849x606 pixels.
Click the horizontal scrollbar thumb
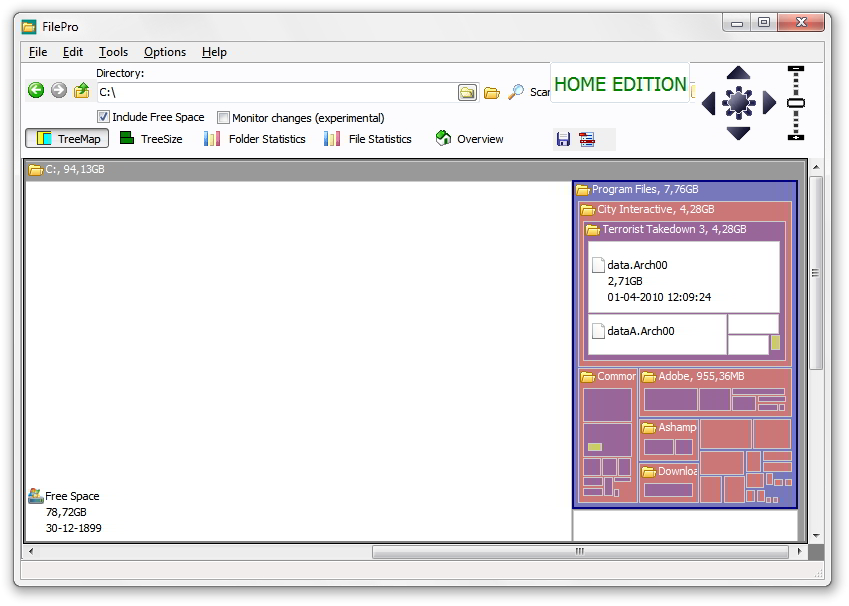pyautogui.click(x=580, y=551)
